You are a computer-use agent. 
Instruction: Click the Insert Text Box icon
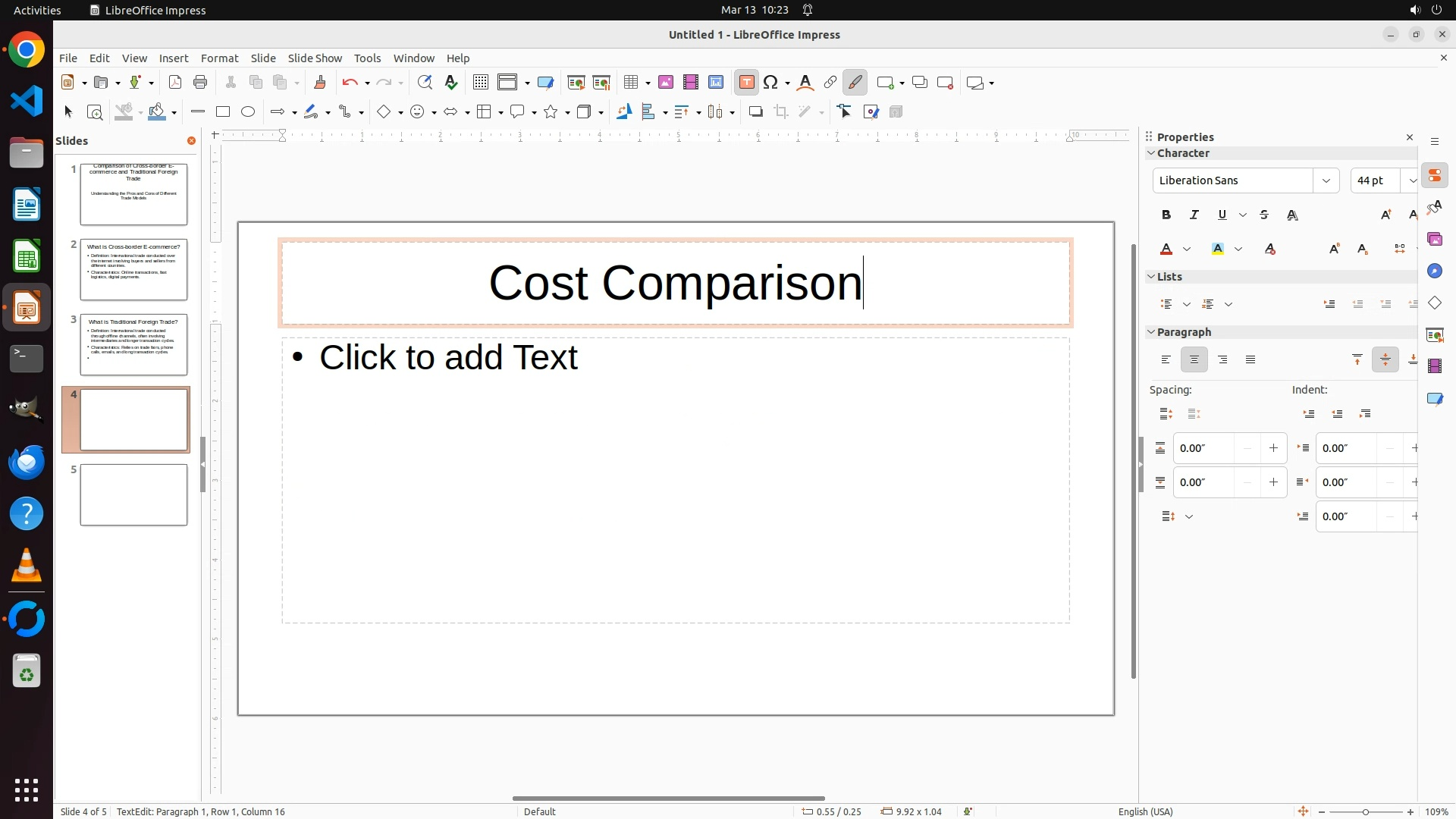point(746,83)
